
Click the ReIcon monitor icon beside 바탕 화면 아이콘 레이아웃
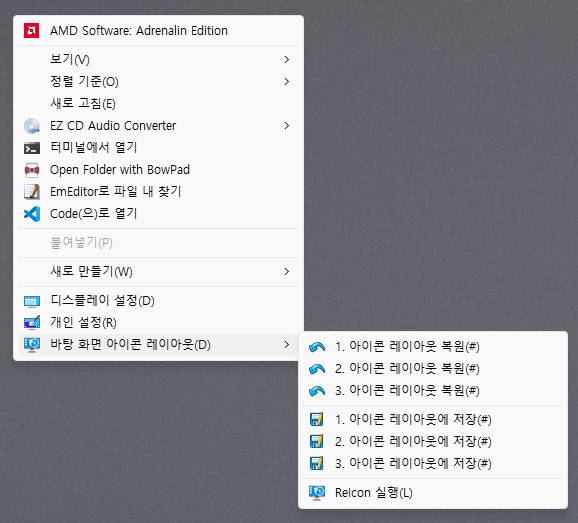pyautogui.click(x=32, y=345)
